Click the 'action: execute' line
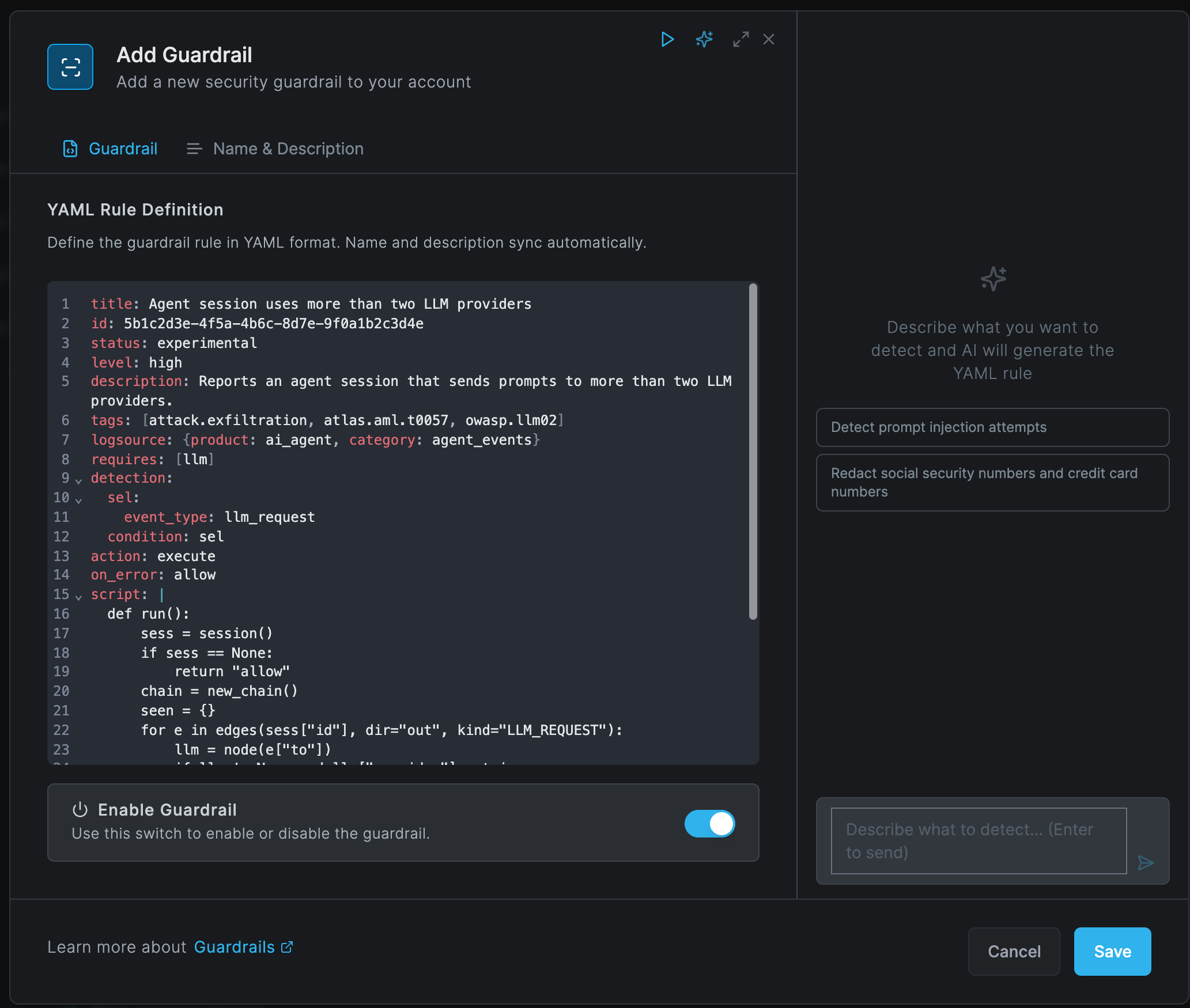This screenshot has height=1008, width=1190. click(x=153, y=556)
